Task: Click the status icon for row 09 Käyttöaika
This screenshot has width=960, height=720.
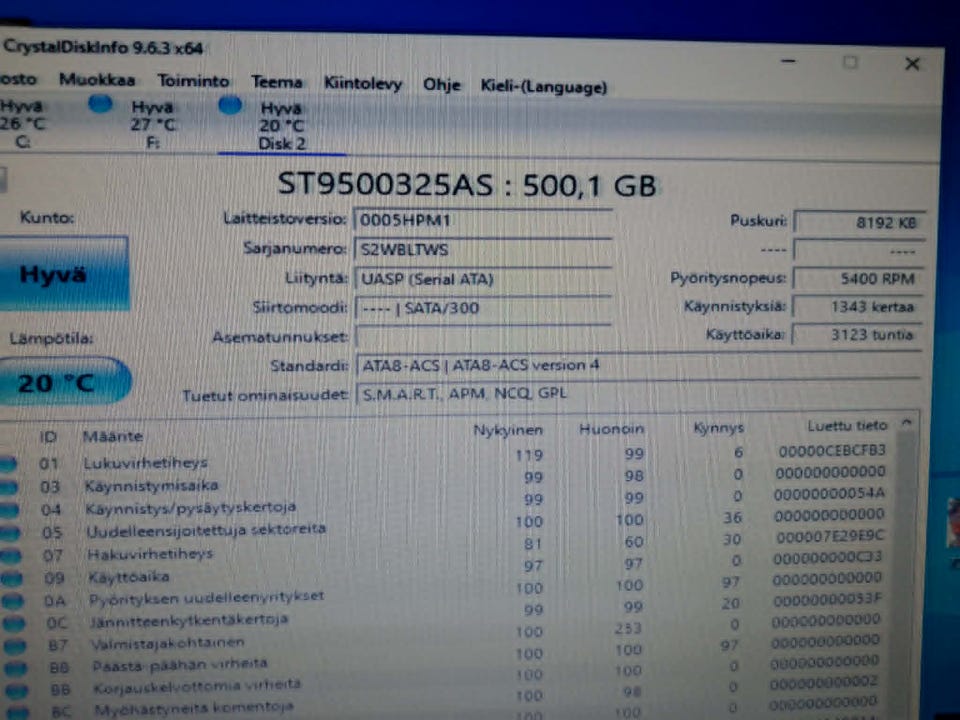Action: click(12, 579)
